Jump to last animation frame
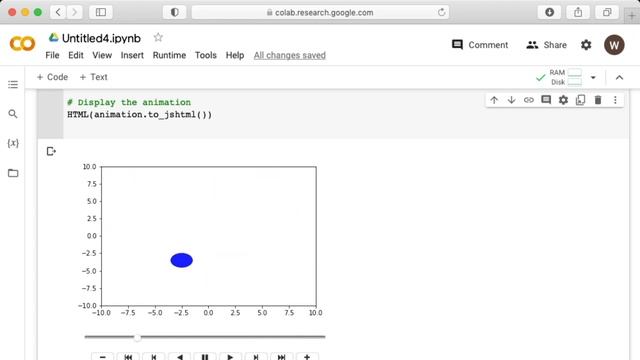 click(281, 357)
